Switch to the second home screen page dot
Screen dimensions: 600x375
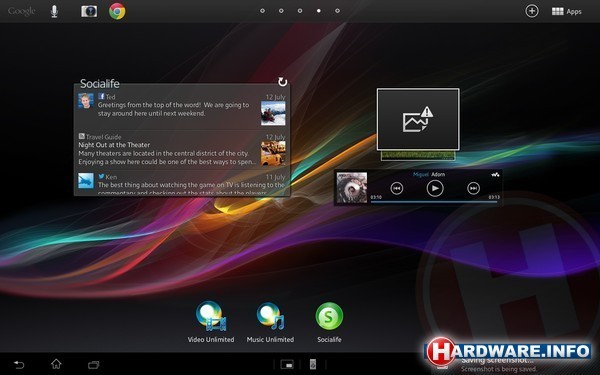pos(281,11)
